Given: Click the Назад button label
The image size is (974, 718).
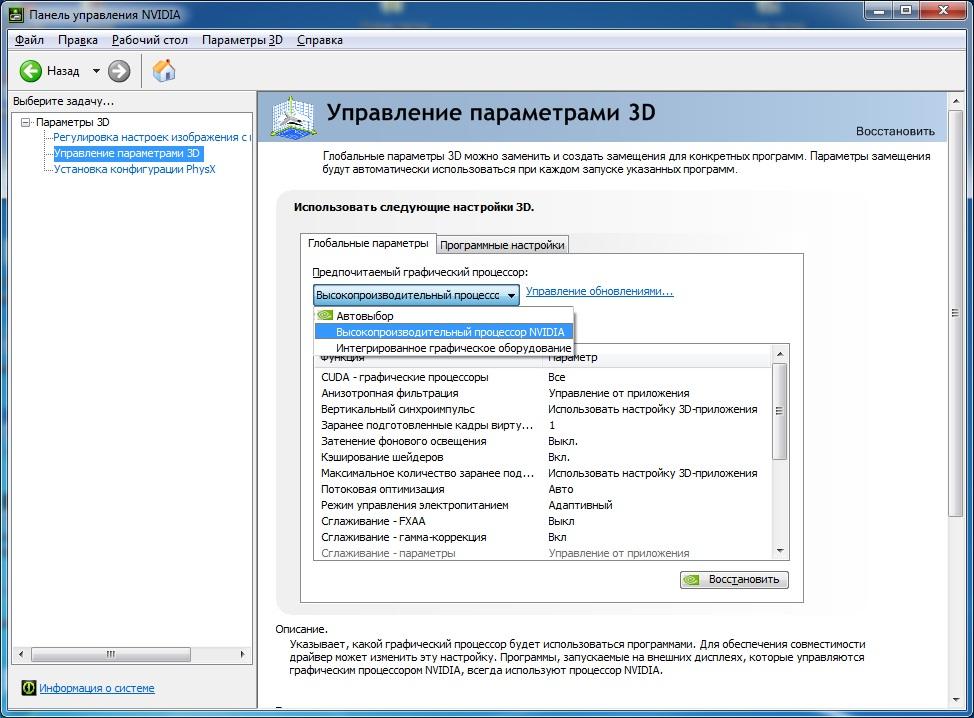Looking at the screenshot, I should tap(63, 71).
